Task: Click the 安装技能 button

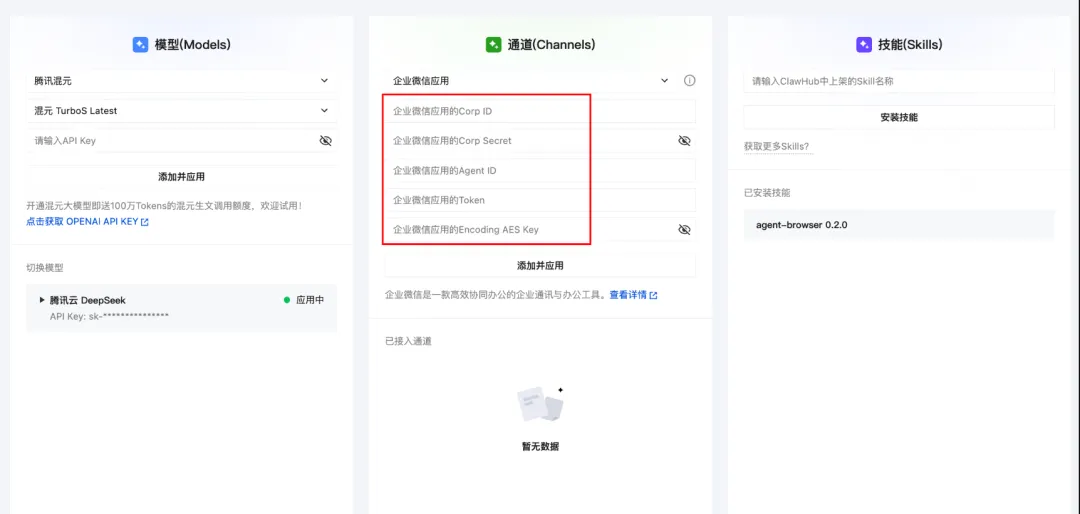Action: pos(899,117)
